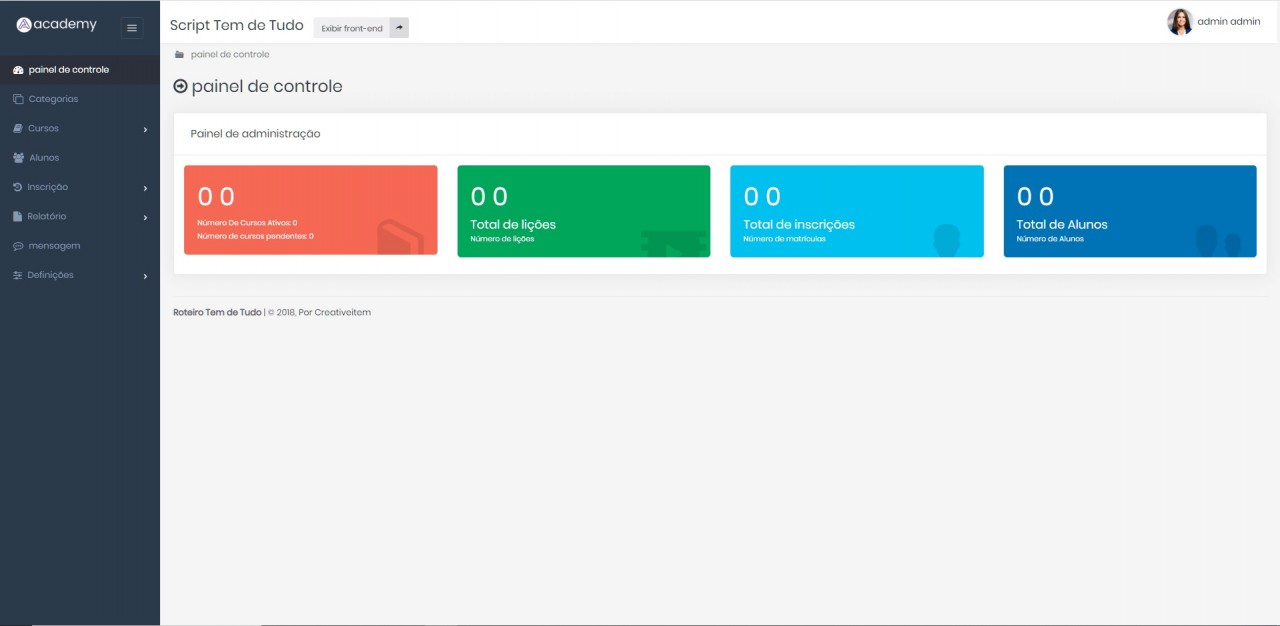1280x626 pixels.
Task: Expand the Inscrição submenu arrow
Action: (145, 188)
